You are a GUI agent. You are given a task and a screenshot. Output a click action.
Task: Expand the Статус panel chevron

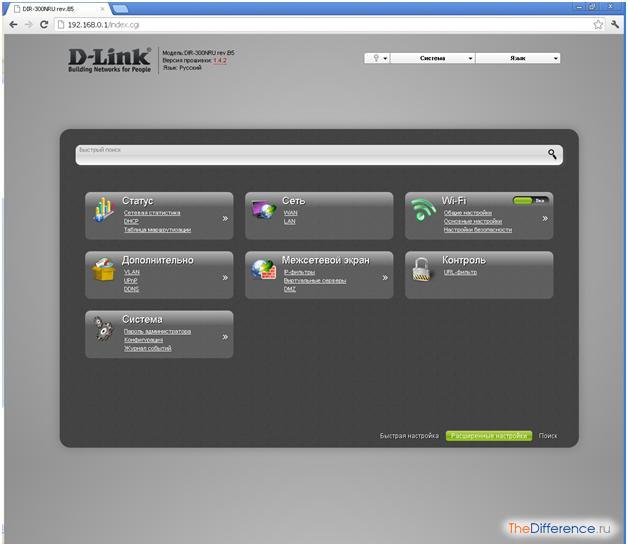[x=225, y=218]
